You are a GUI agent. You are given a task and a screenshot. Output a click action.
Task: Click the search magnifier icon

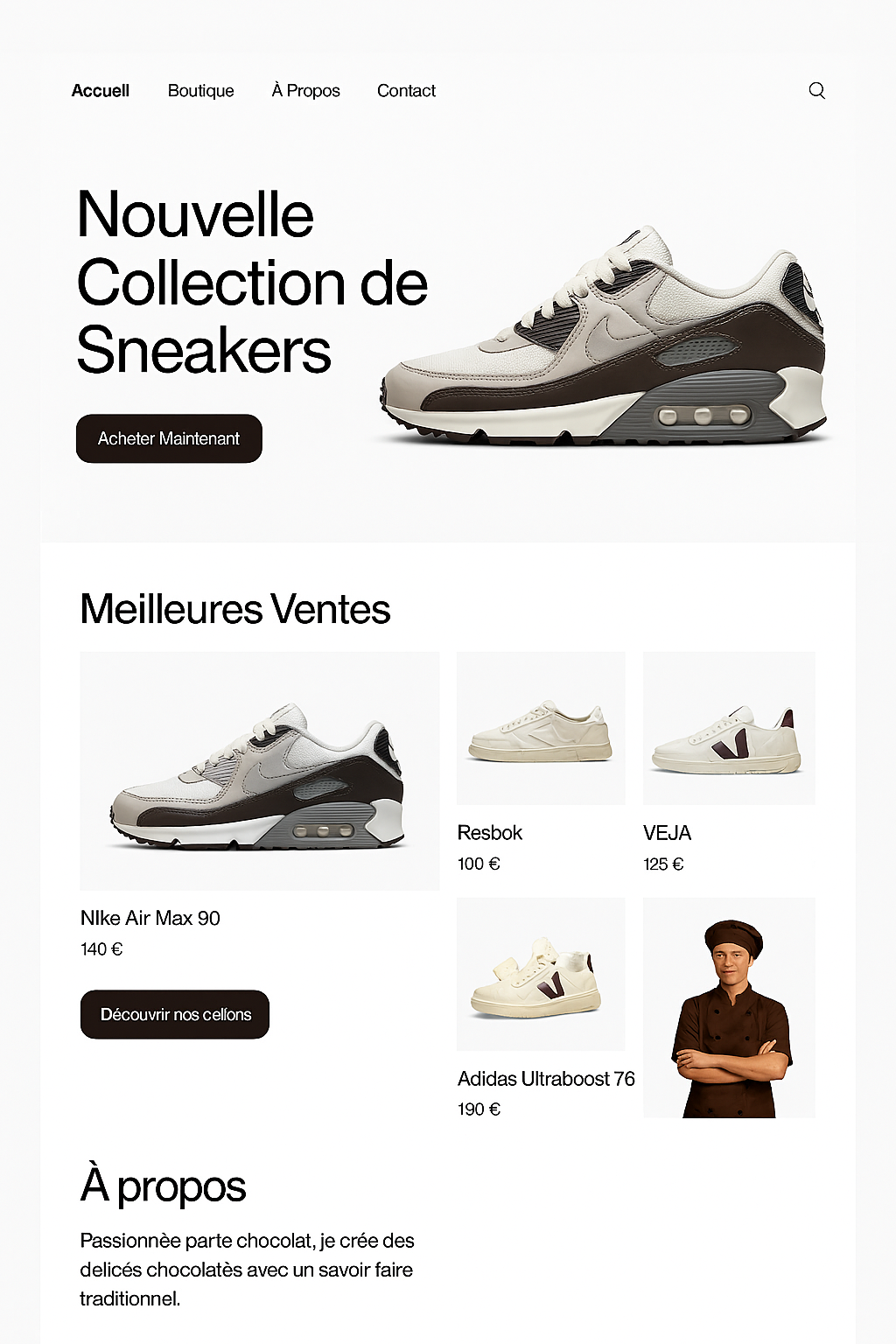pyautogui.click(x=816, y=90)
